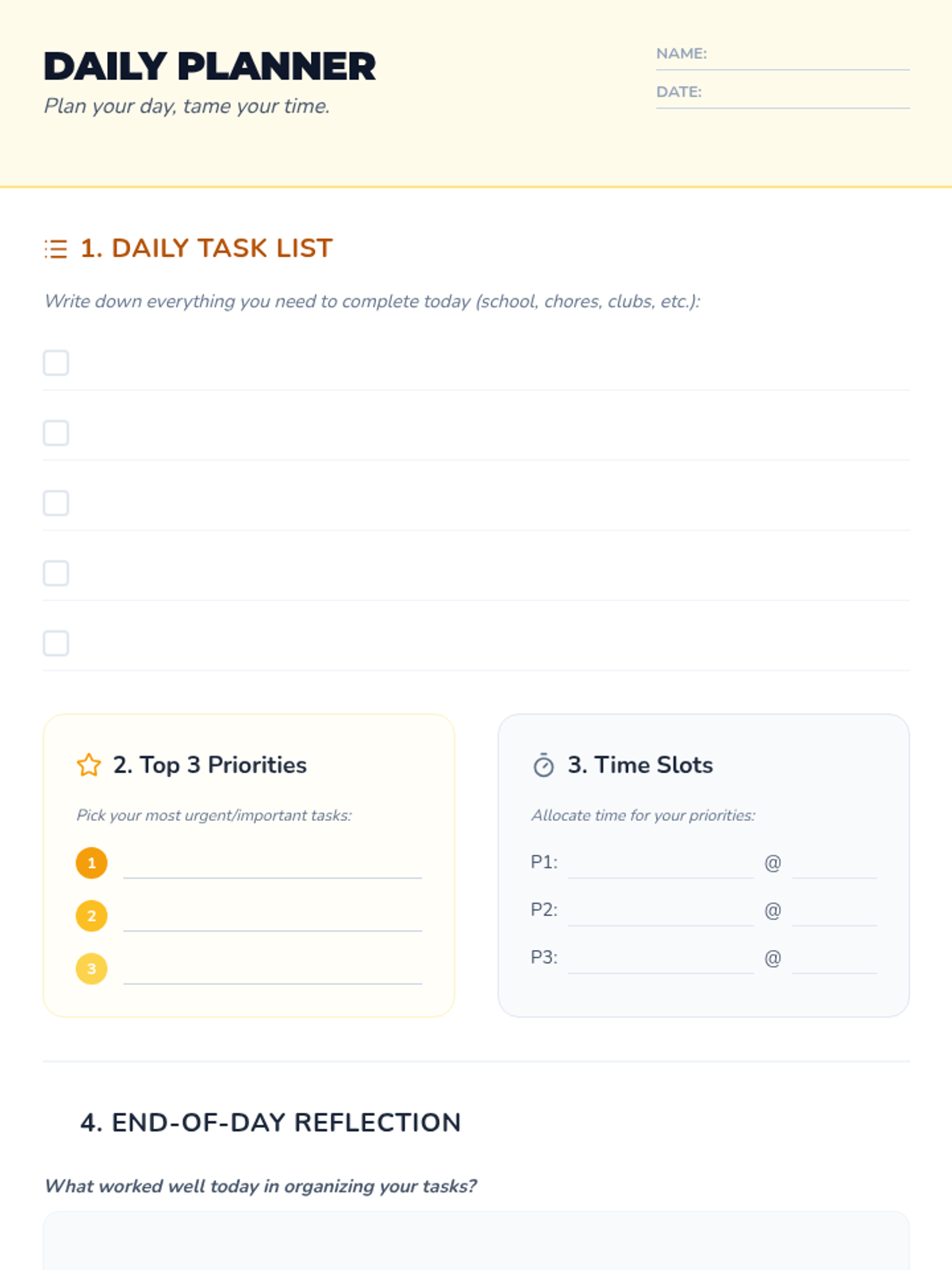The height and width of the screenshot is (1270, 952).
Task: Click the stopwatch icon beside Time Slots
Action: (x=543, y=765)
